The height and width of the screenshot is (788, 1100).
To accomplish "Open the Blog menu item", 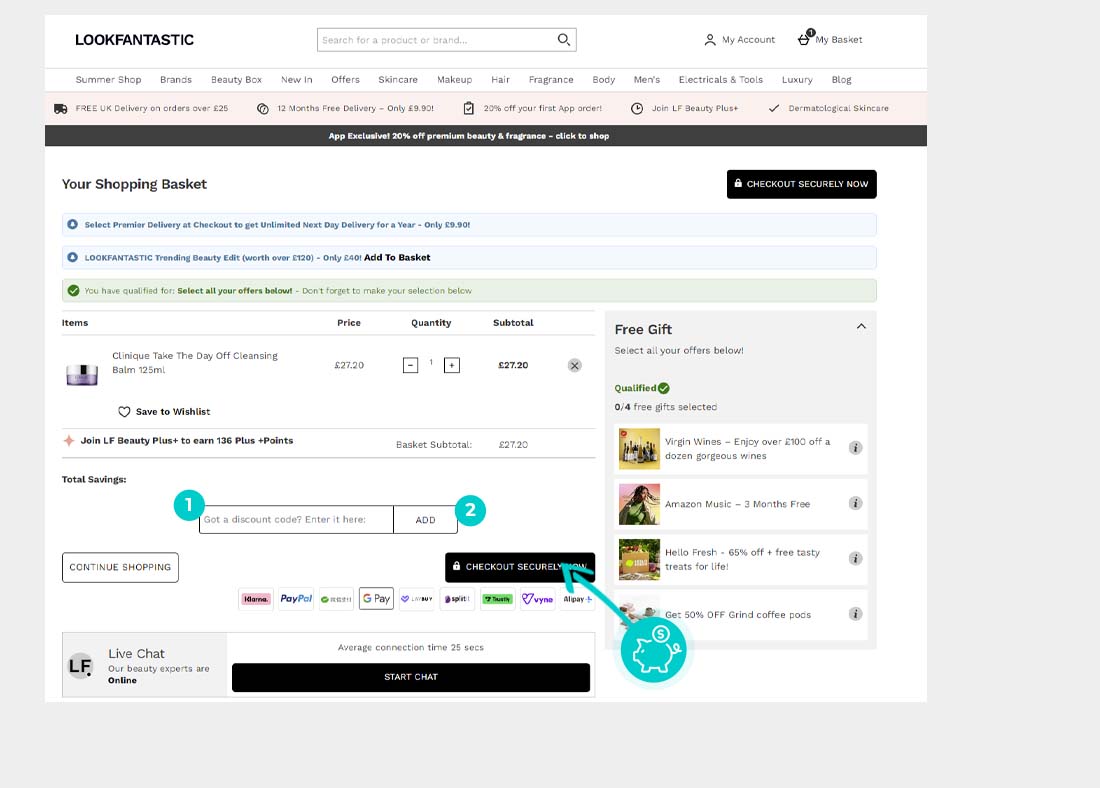I will [x=841, y=80].
